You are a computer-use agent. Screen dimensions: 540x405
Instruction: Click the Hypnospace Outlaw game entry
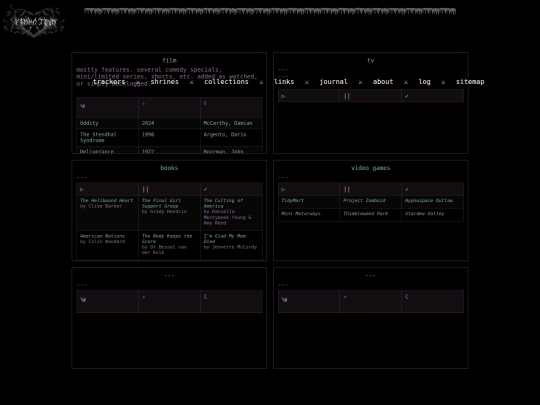[429, 200]
